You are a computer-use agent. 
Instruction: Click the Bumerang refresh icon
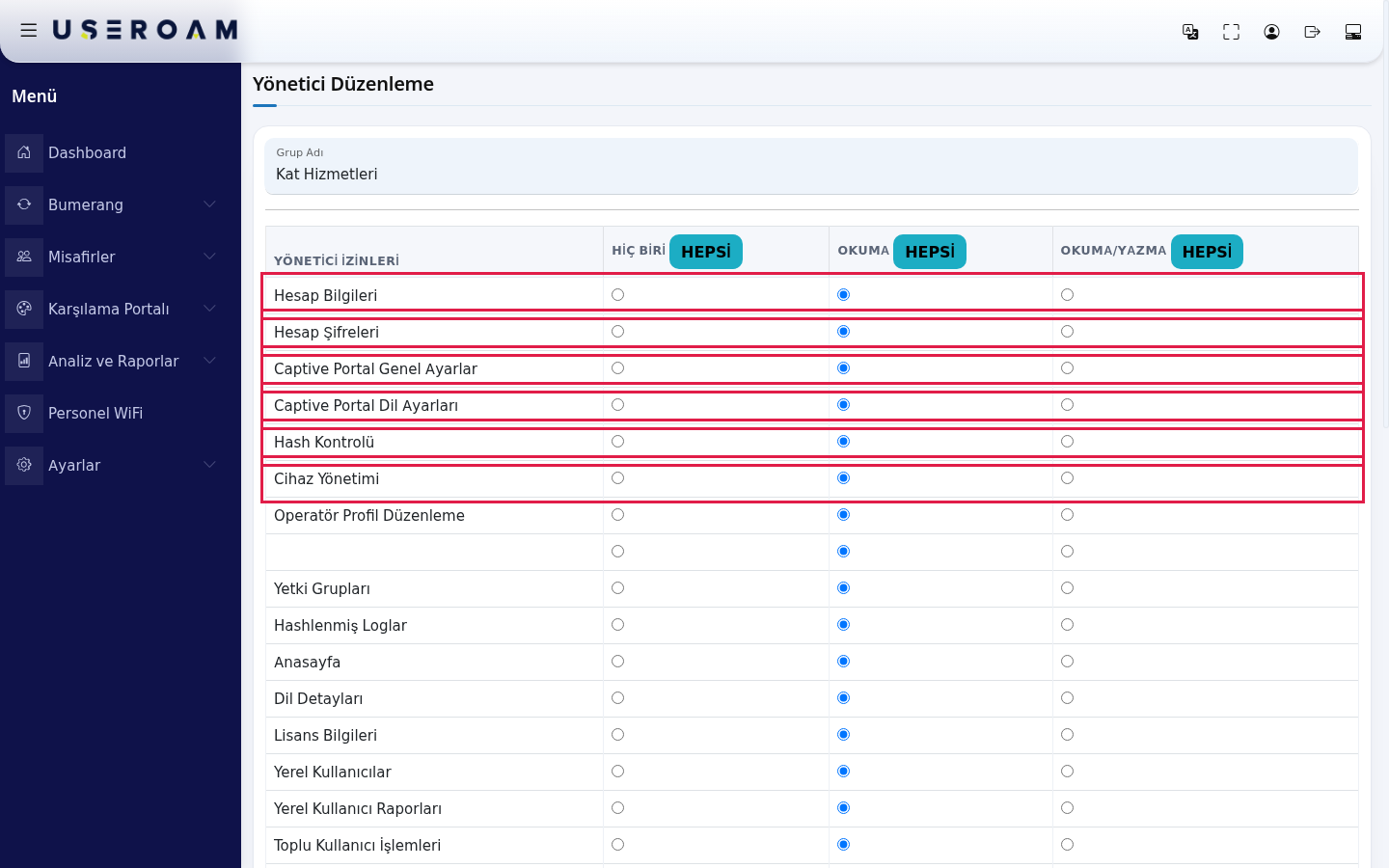[x=24, y=204]
